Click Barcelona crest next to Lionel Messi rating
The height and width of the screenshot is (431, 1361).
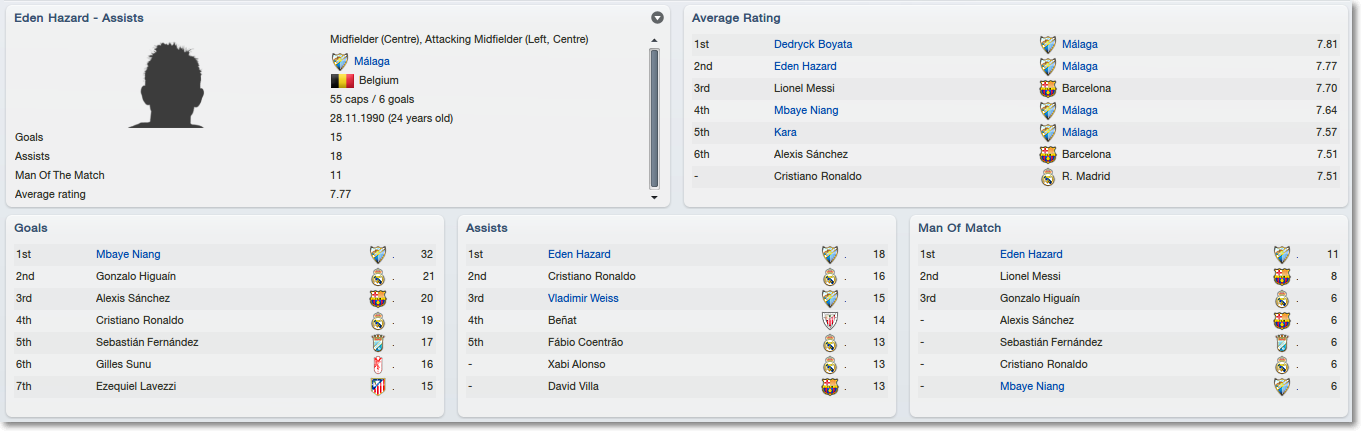(x=1048, y=88)
